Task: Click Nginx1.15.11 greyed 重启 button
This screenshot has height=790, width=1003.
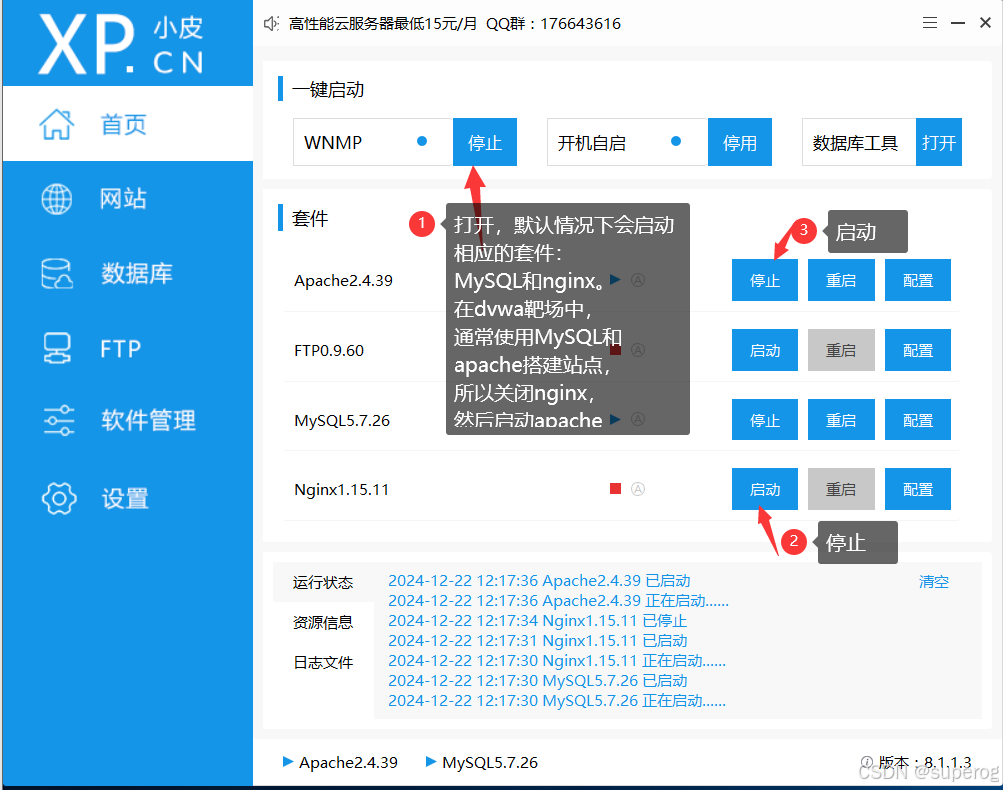Action: click(x=841, y=489)
